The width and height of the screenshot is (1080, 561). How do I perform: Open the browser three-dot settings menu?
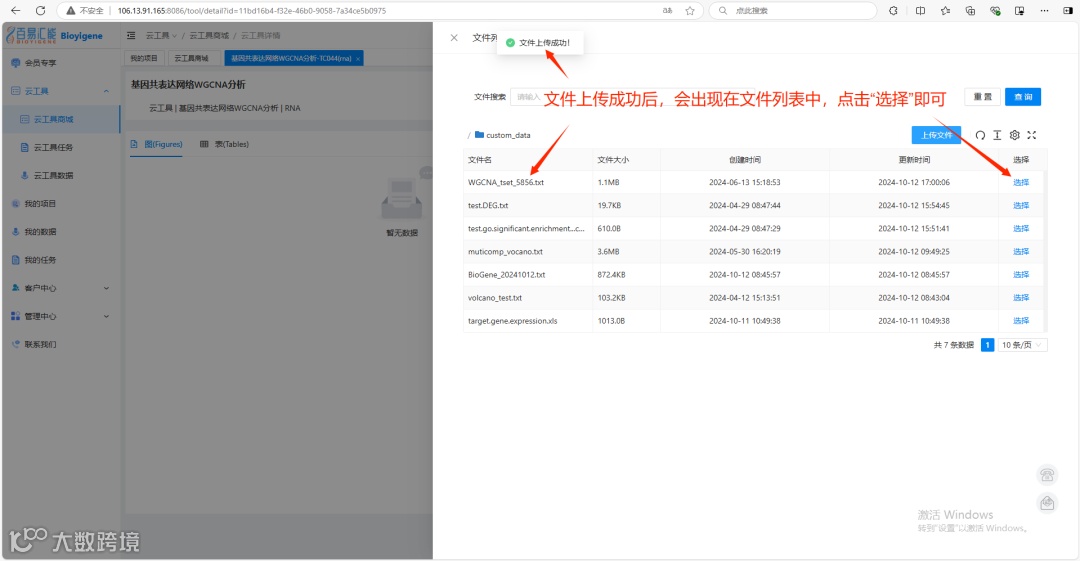1044,10
